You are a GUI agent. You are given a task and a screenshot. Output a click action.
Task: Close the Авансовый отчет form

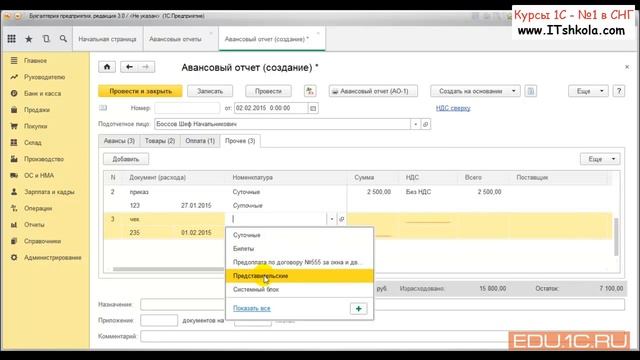[627, 67]
